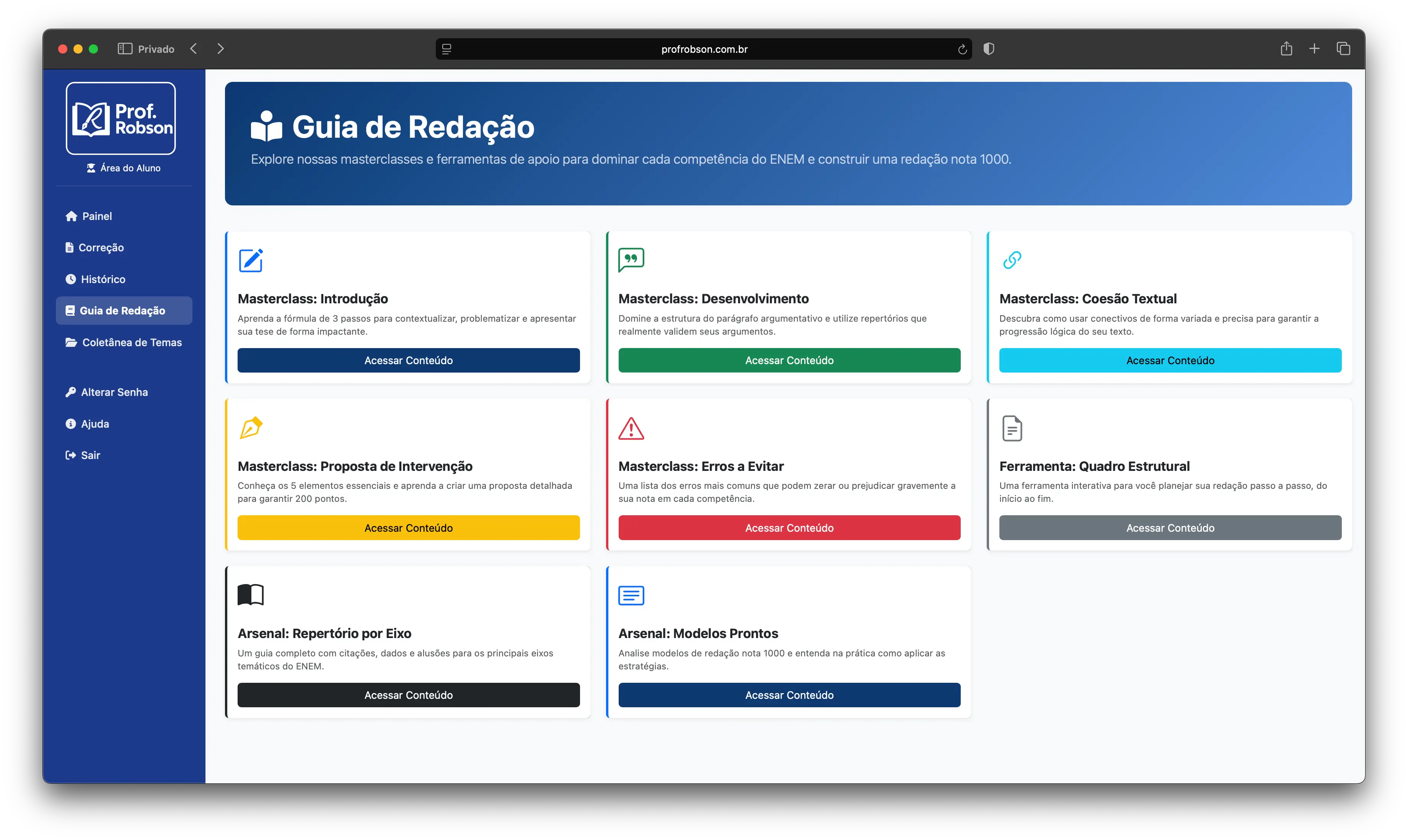Click Acessar Conteúdo for Ferramenta: Quadro Estrutural
This screenshot has height=840, width=1408.
[1170, 527]
